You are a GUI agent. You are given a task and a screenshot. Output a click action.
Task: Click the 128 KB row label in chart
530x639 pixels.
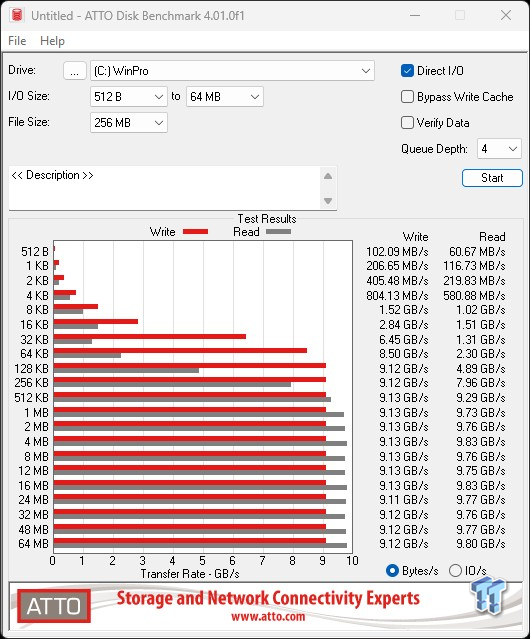[x=31, y=368]
